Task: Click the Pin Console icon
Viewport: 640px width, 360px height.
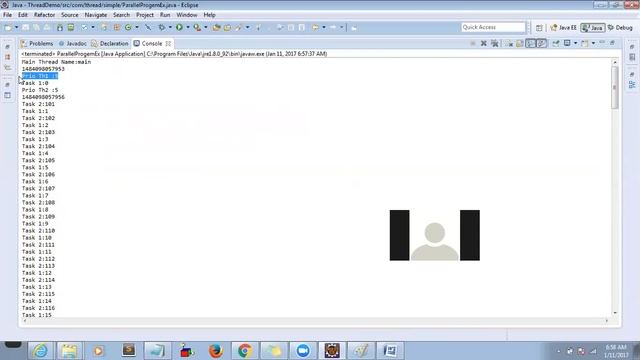Action: [556, 43]
